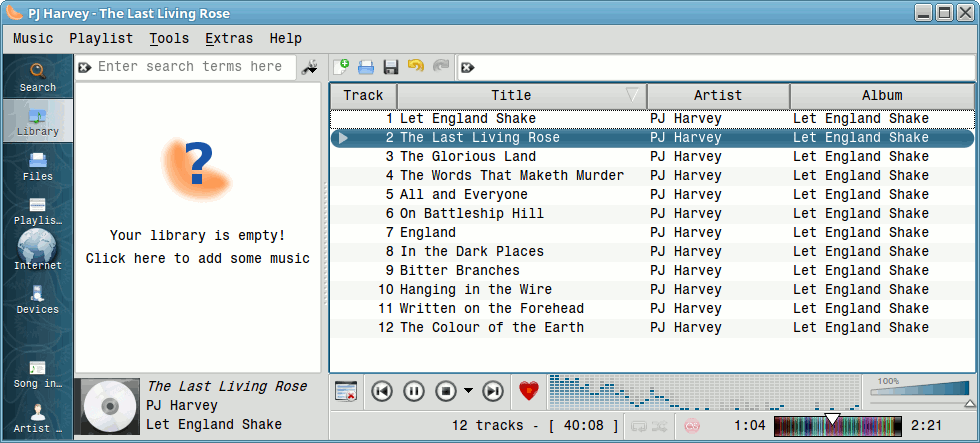Skip to the previous track
This screenshot has height=443, width=980.
(382, 391)
